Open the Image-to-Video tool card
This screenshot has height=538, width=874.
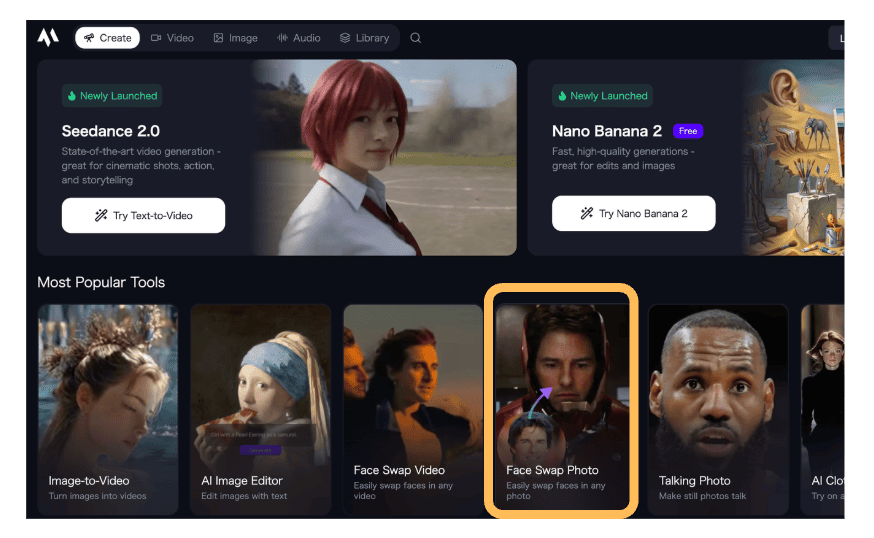(x=108, y=409)
